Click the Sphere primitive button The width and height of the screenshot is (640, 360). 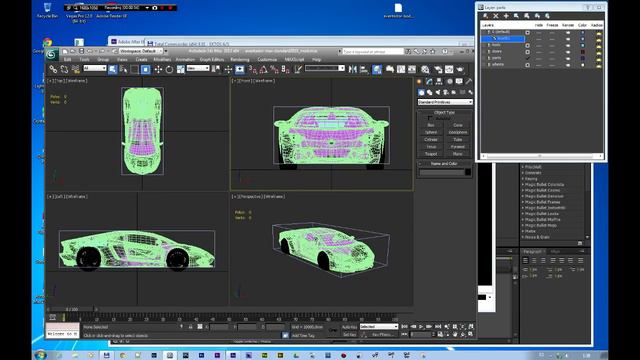click(431, 133)
